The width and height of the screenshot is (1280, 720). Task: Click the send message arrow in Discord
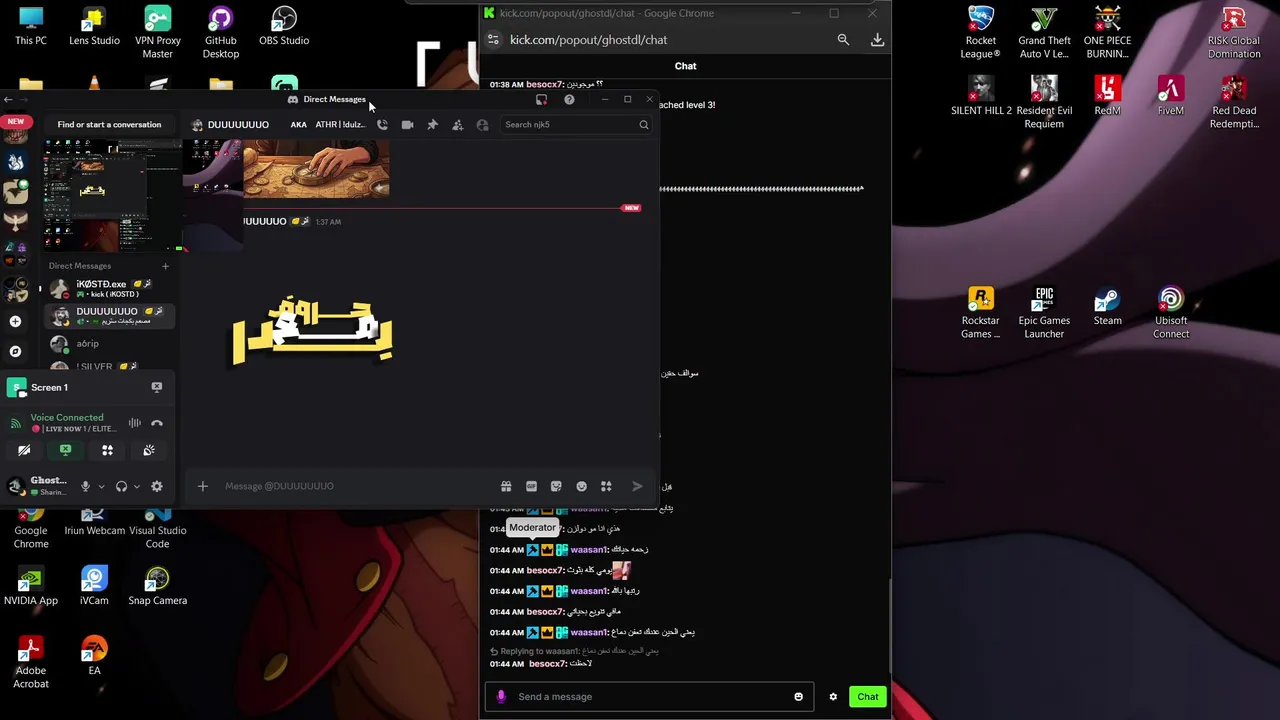pos(637,486)
